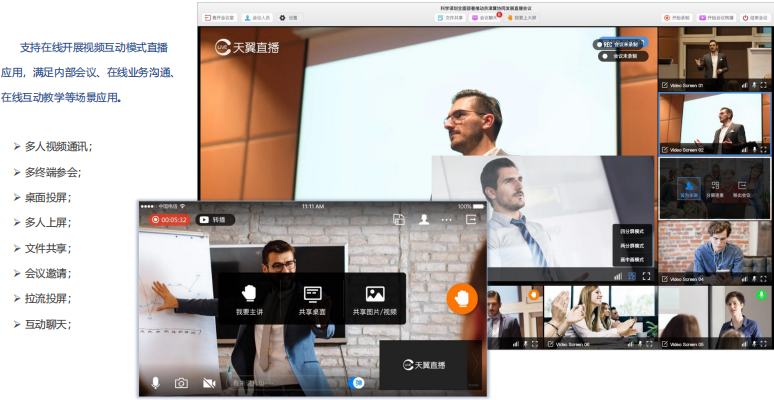Choose 共享图片/视频 share media option
Image resolution: width=774 pixels, height=400 pixels.
tap(375, 299)
